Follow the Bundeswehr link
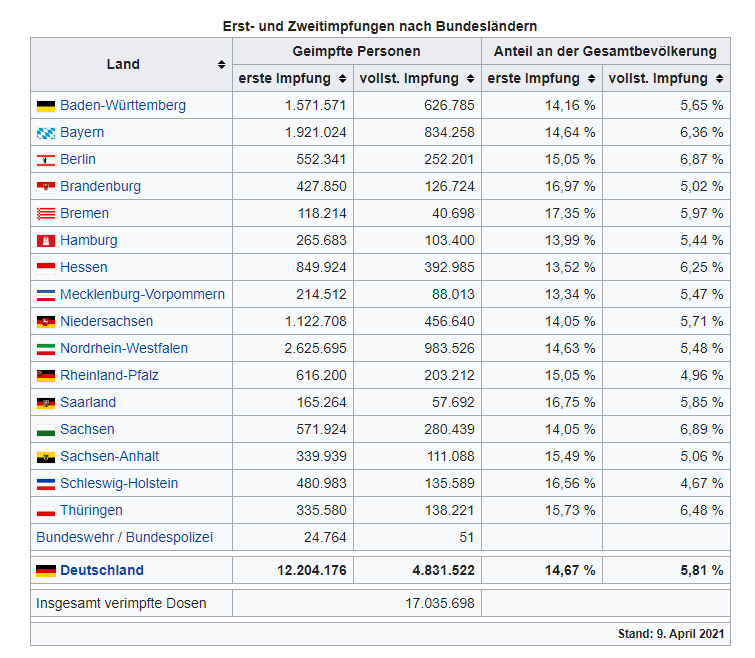Screen dimensions: 755x658 point(74,537)
